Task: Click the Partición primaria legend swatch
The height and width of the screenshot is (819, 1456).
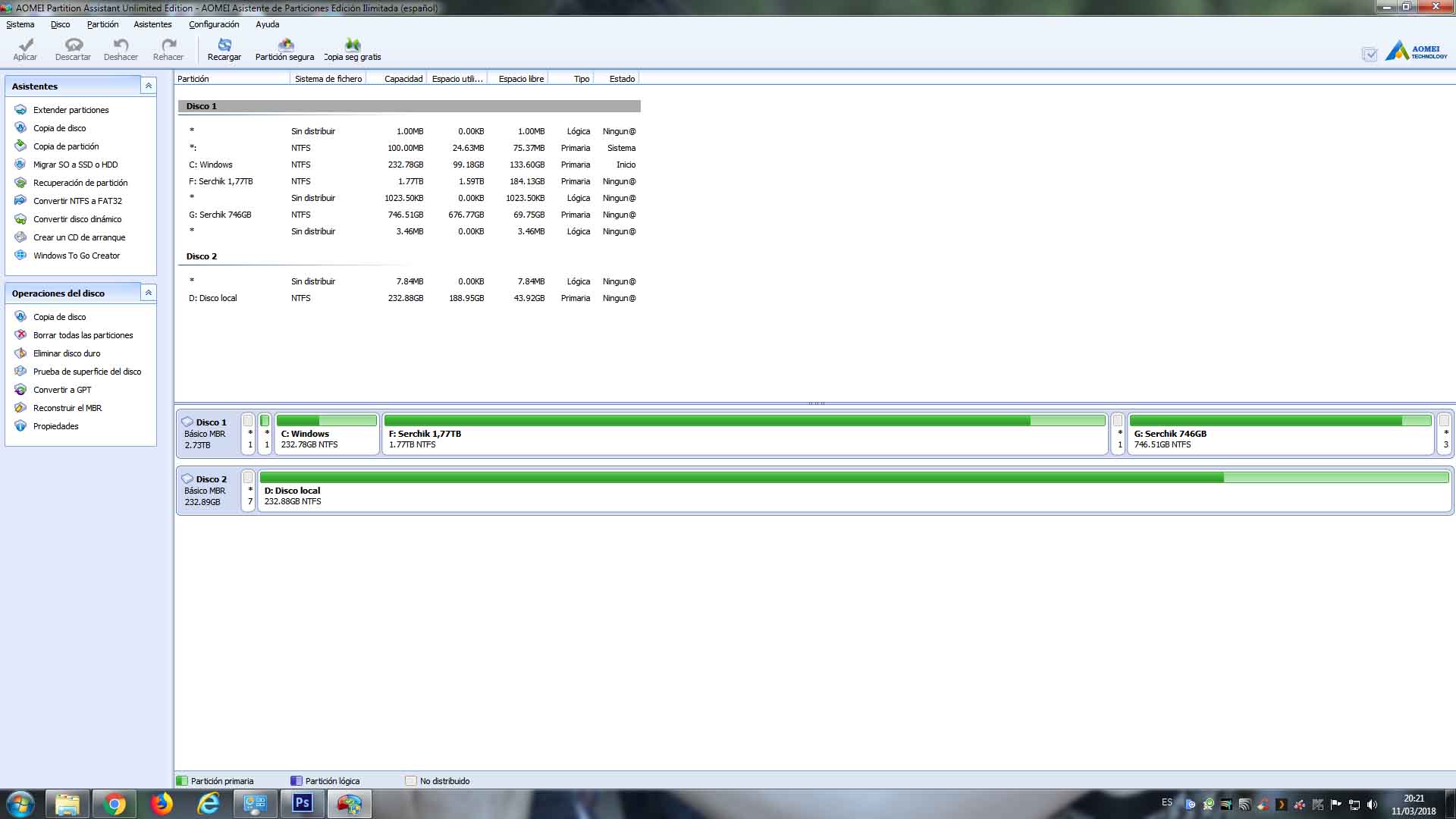Action: (182, 780)
